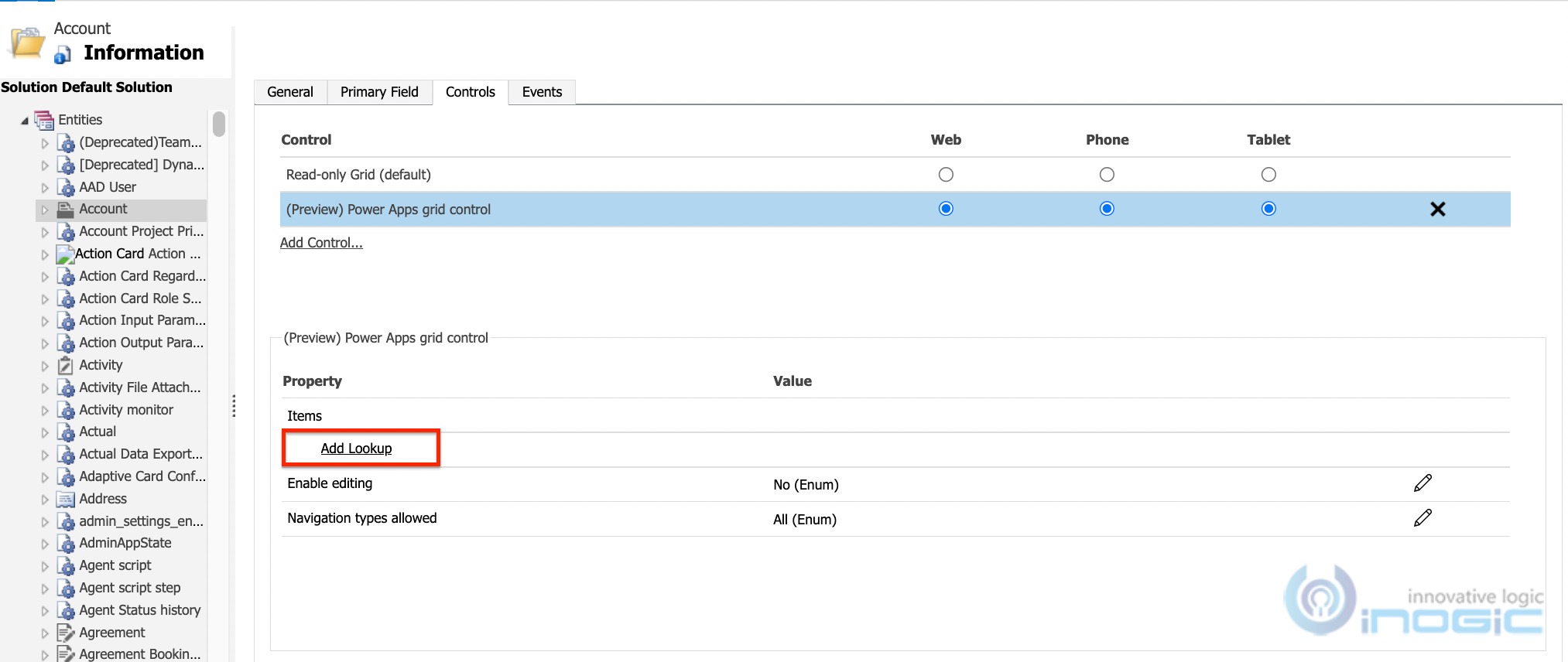
Task: Remove the Power Apps grid control with X
Action: [x=1438, y=209]
